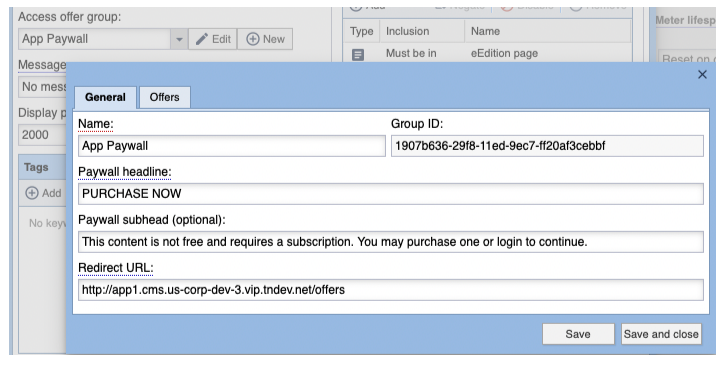Sort by the Type column header
The height and width of the screenshot is (366, 728).
click(362, 31)
